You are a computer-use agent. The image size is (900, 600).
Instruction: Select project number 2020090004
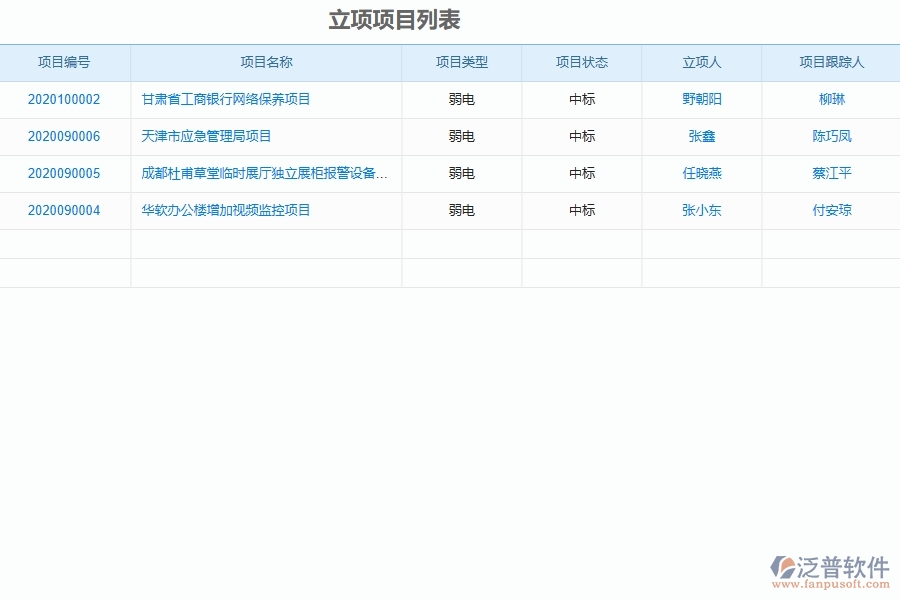(x=66, y=210)
